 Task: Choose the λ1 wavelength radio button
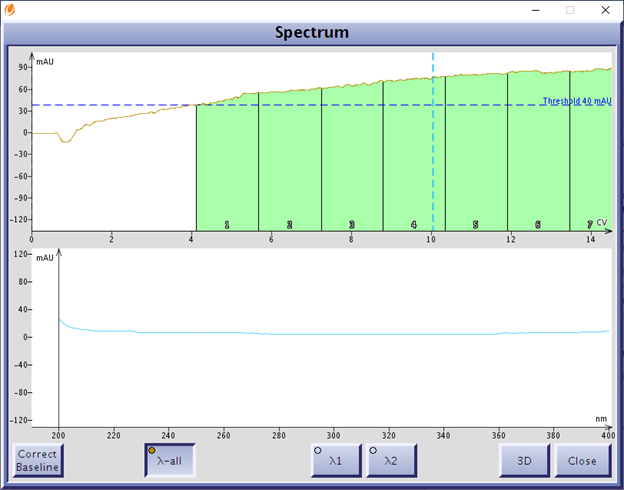tap(335, 461)
